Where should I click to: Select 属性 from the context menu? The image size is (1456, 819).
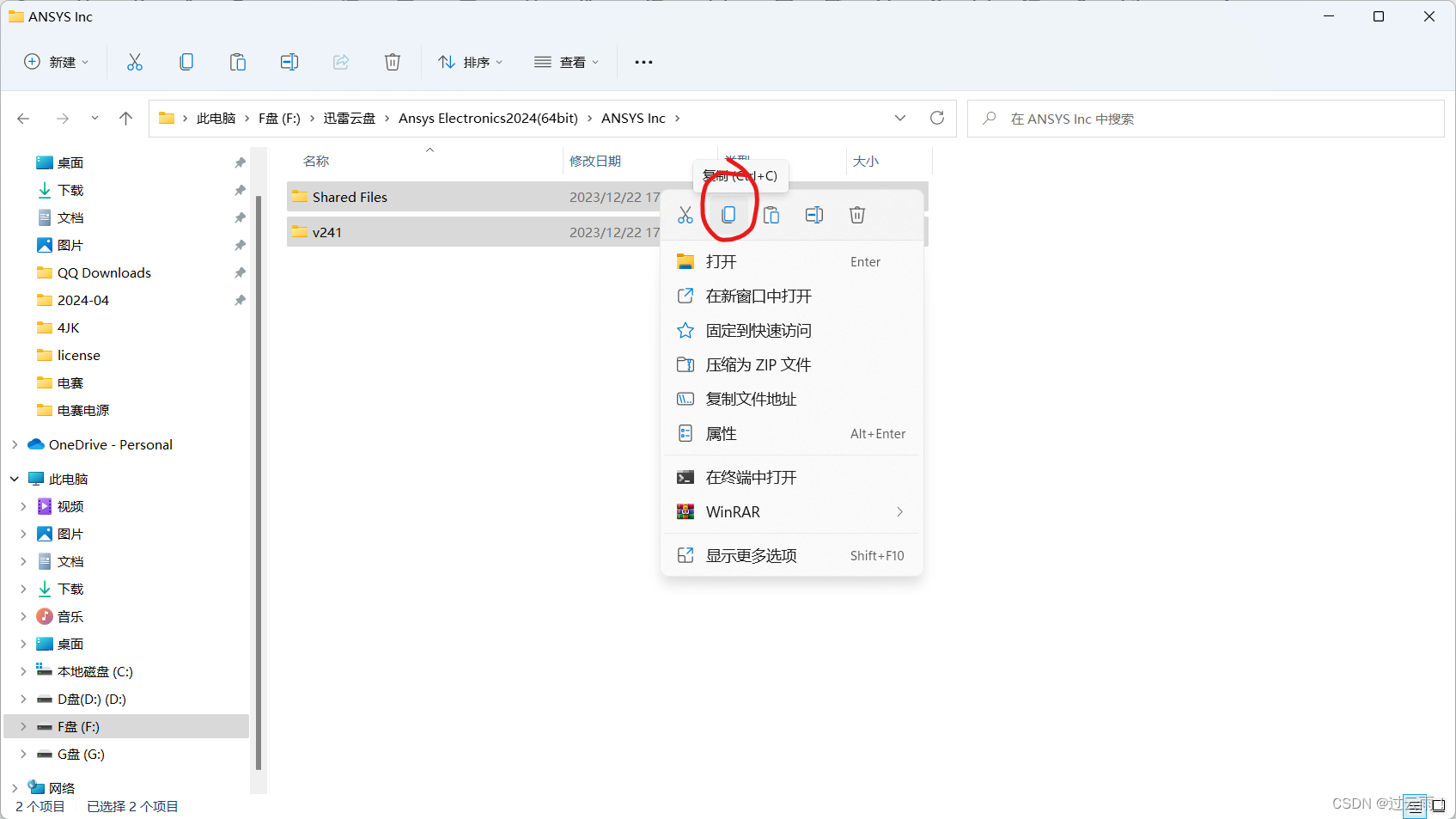click(721, 433)
